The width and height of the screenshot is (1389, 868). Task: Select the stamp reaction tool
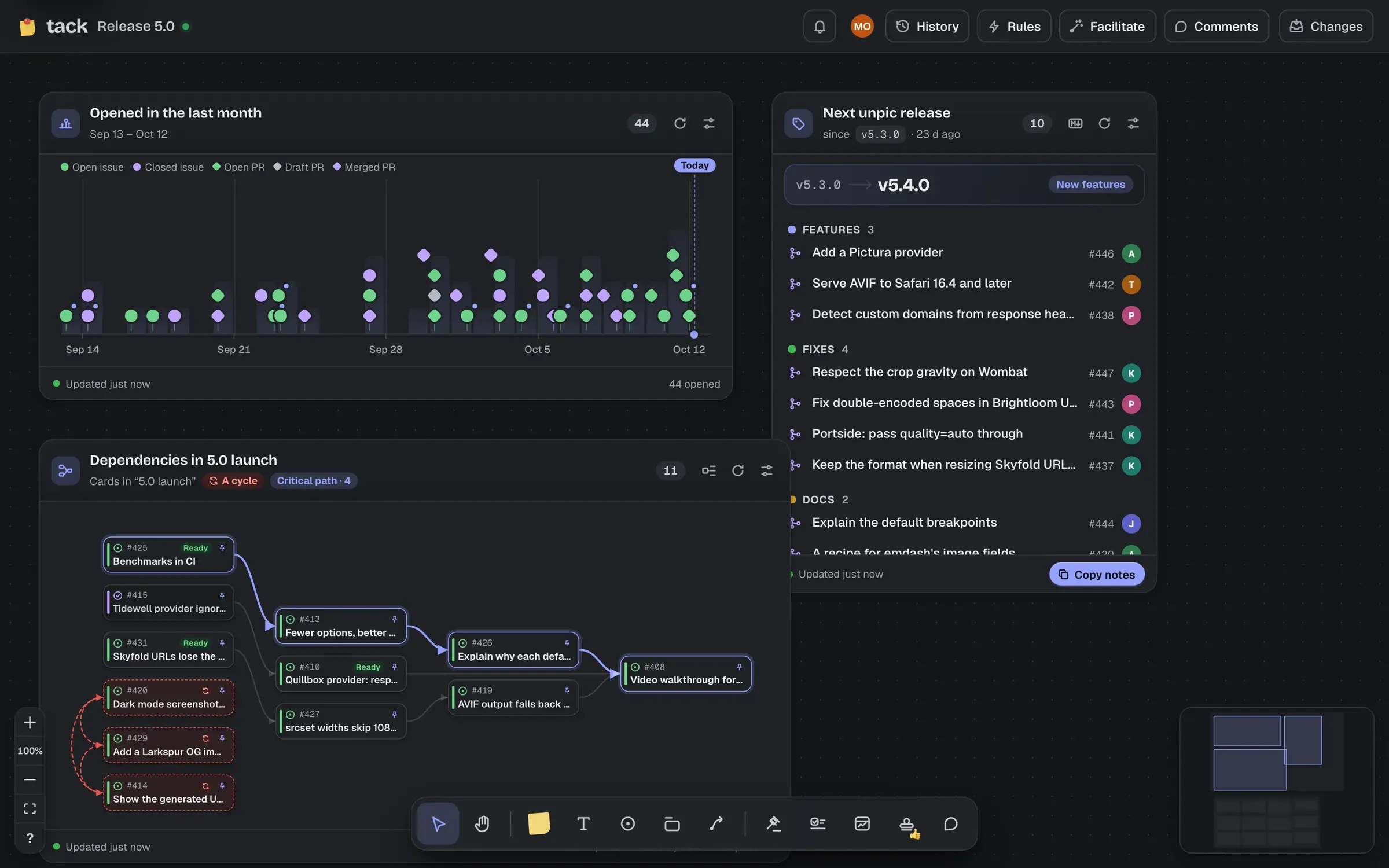pos(907,823)
